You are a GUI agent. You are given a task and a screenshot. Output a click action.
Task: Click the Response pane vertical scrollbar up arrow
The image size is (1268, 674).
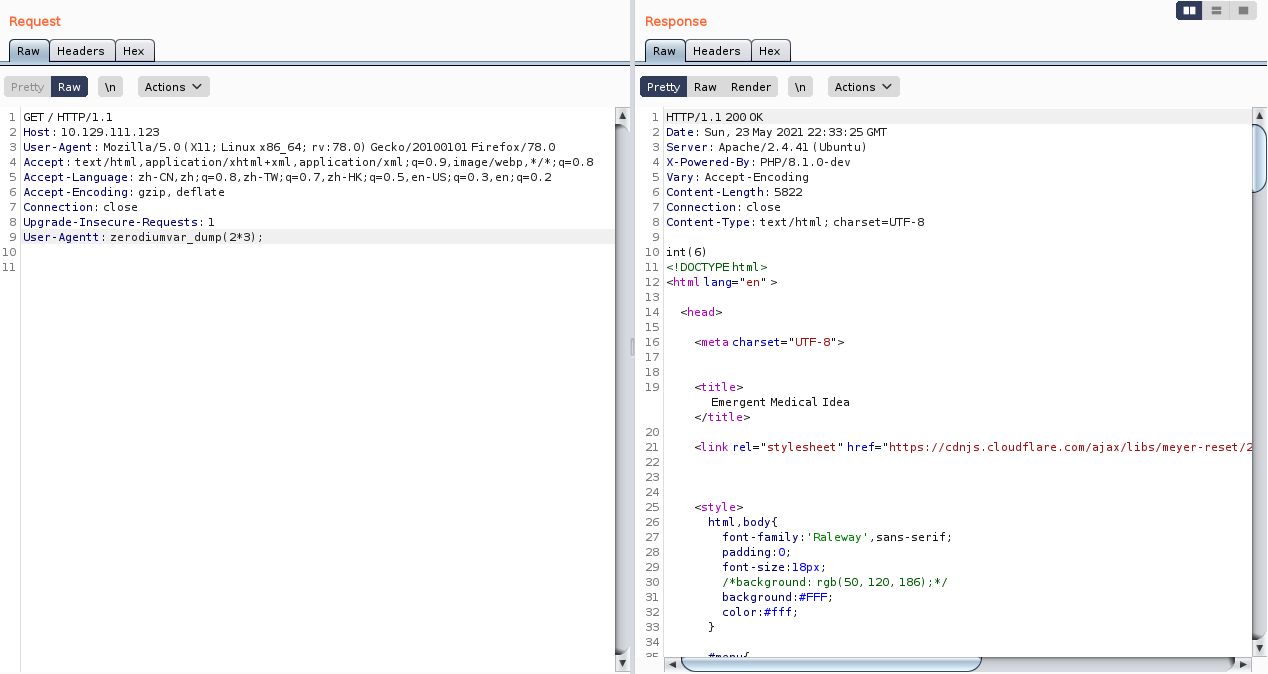point(1260,117)
